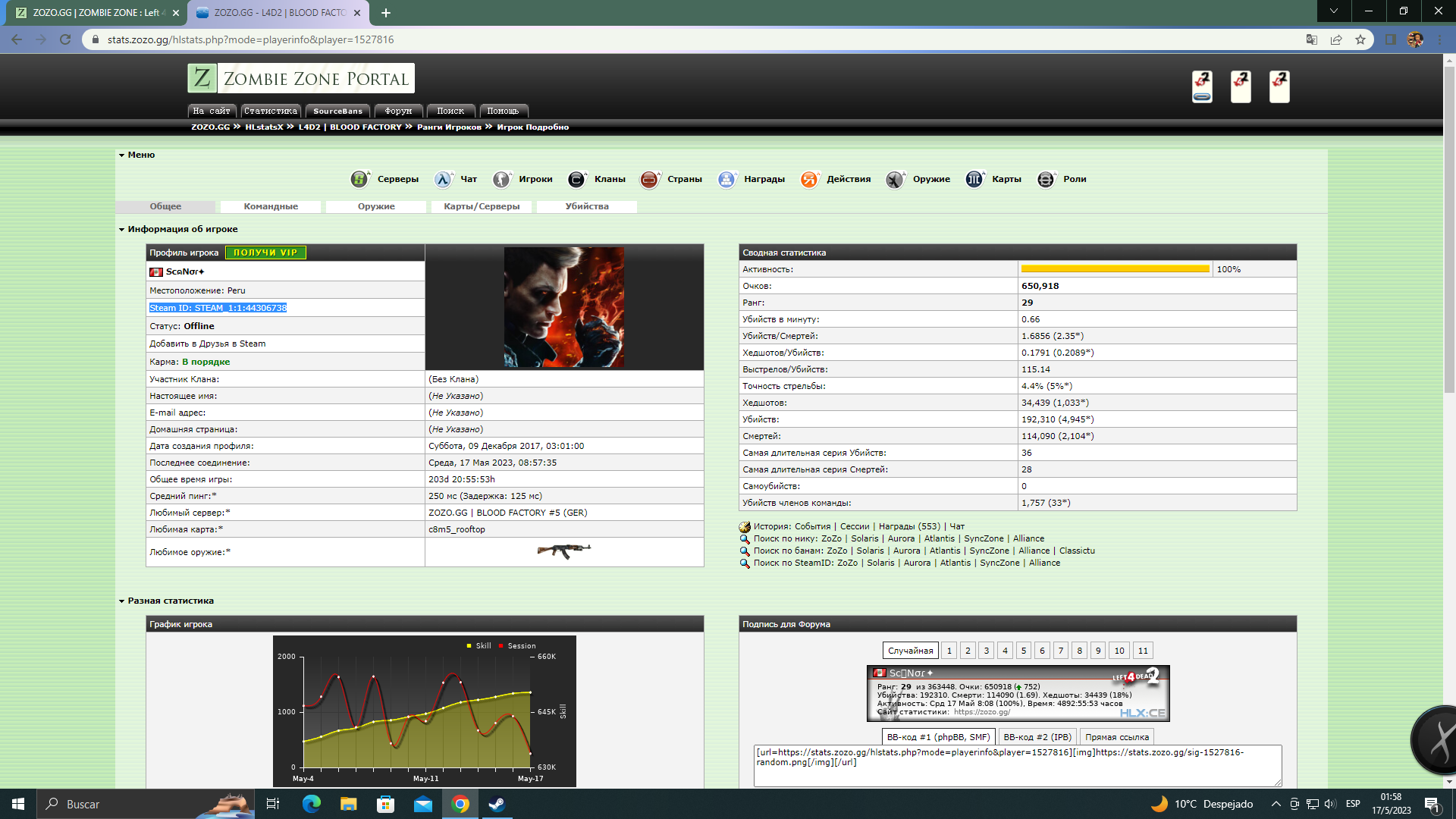This screenshot has width=1456, height=819.
Task: Open the Форум top menu item
Action: (x=398, y=111)
